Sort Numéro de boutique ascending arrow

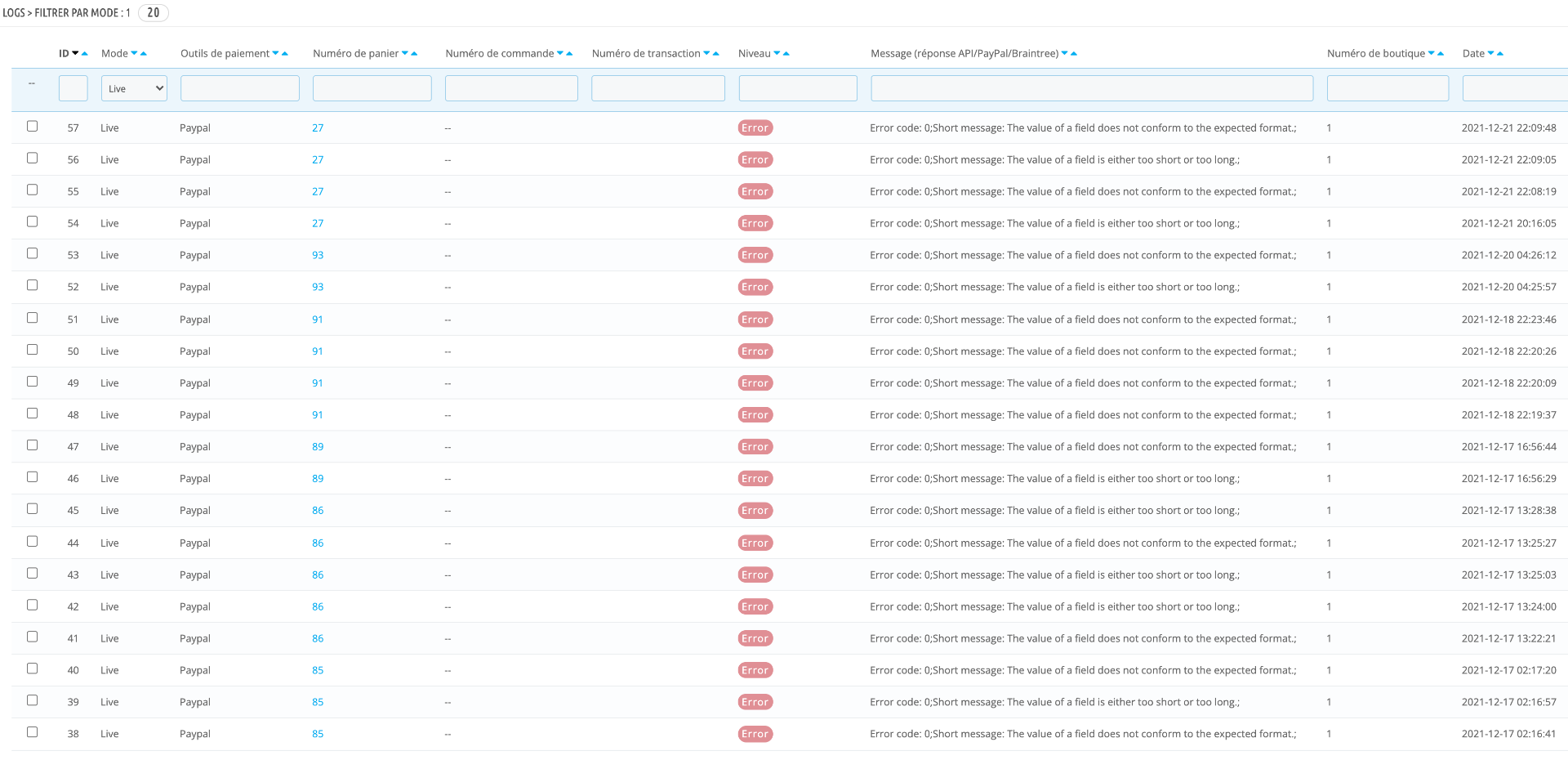1441,53
